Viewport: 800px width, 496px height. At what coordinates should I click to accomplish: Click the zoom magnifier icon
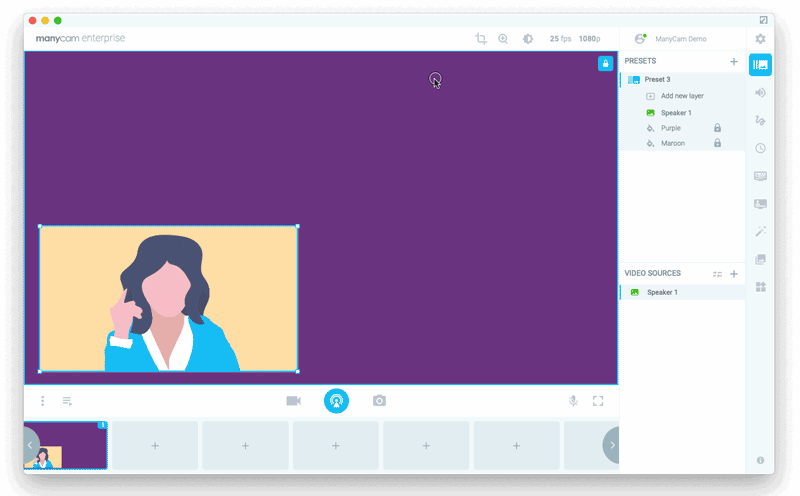[503, 39]
